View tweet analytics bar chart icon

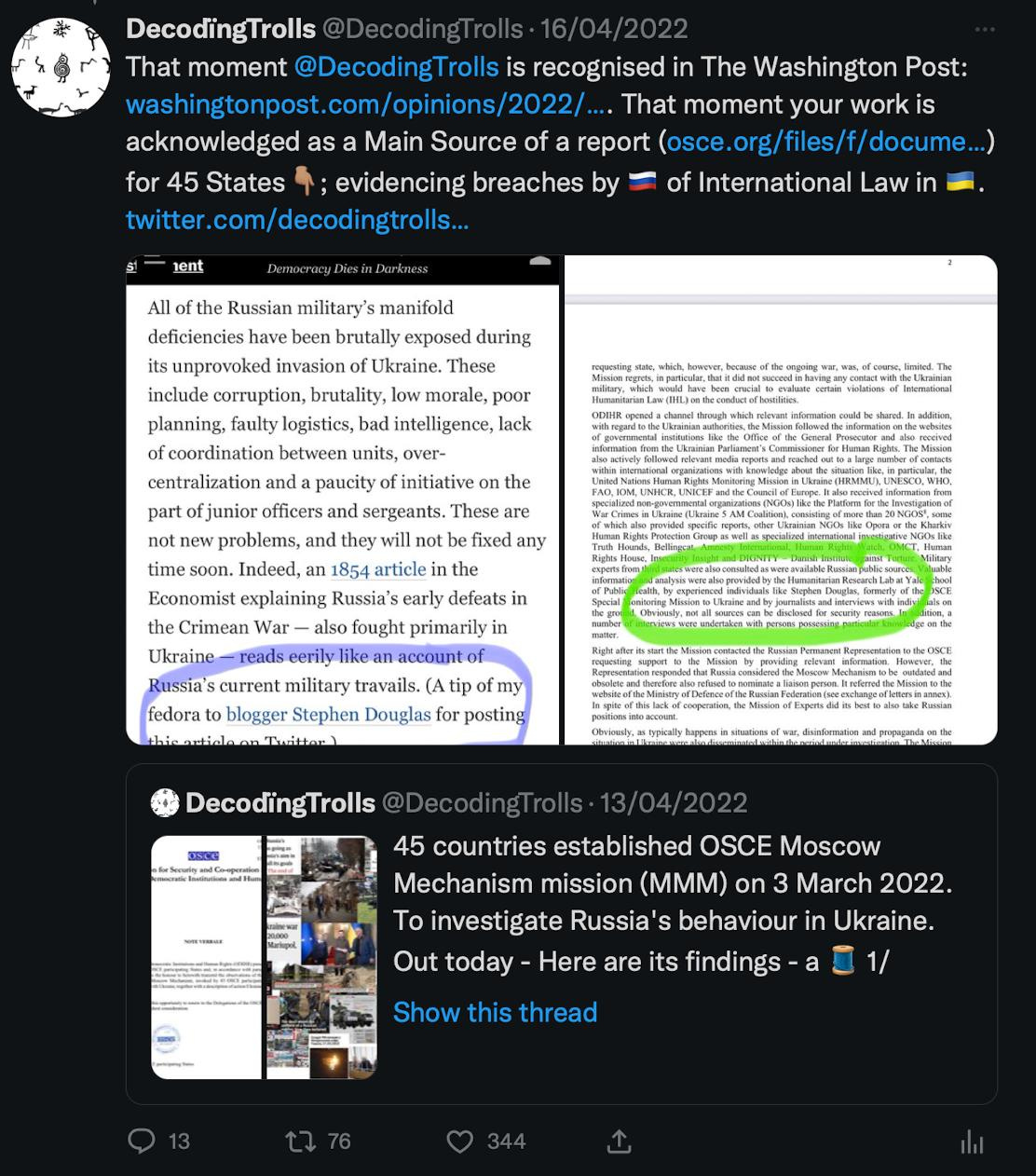[972, 1142]
